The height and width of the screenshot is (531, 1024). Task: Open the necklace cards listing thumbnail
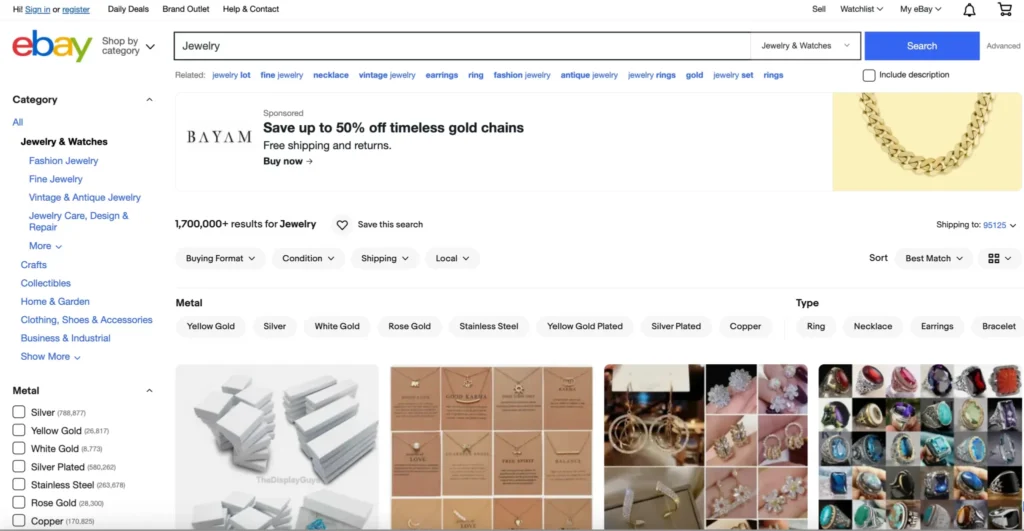click(491, 447)
